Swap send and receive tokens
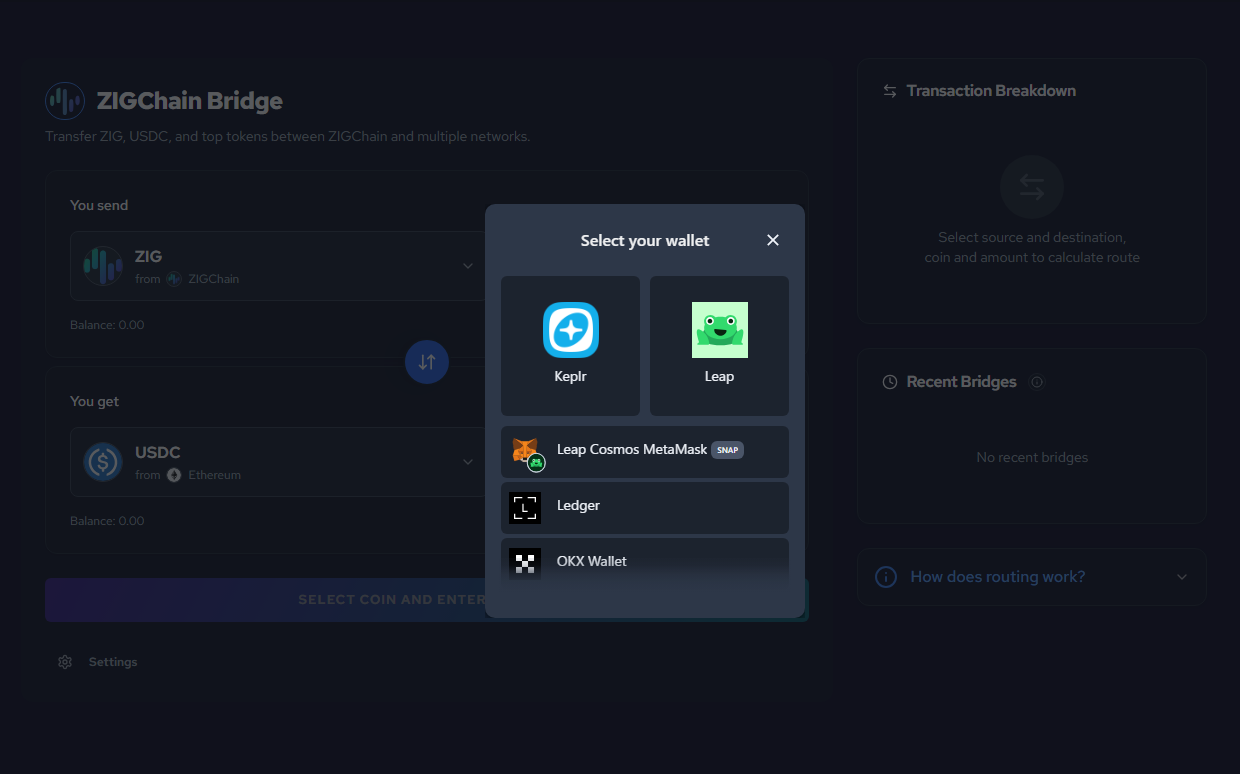 427,362
